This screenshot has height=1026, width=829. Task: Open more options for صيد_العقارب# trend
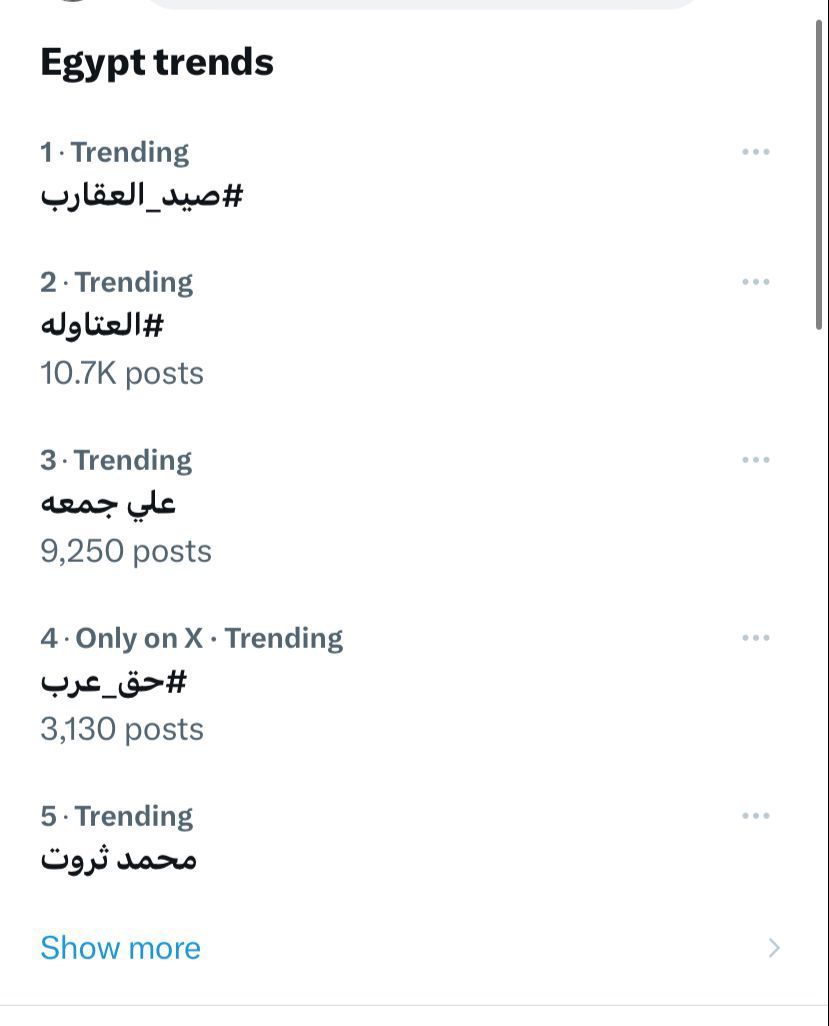coord(756,152)
